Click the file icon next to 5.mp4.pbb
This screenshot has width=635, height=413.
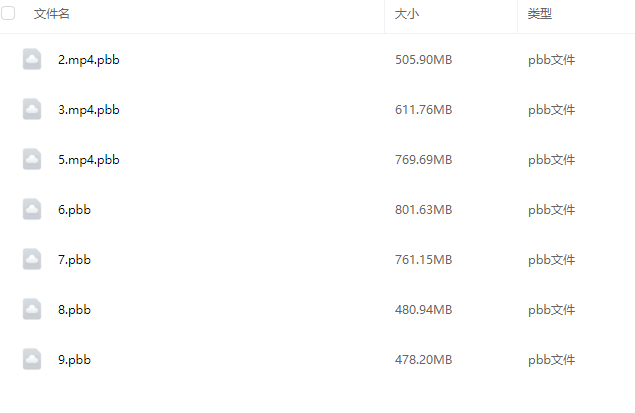[32, 159]
